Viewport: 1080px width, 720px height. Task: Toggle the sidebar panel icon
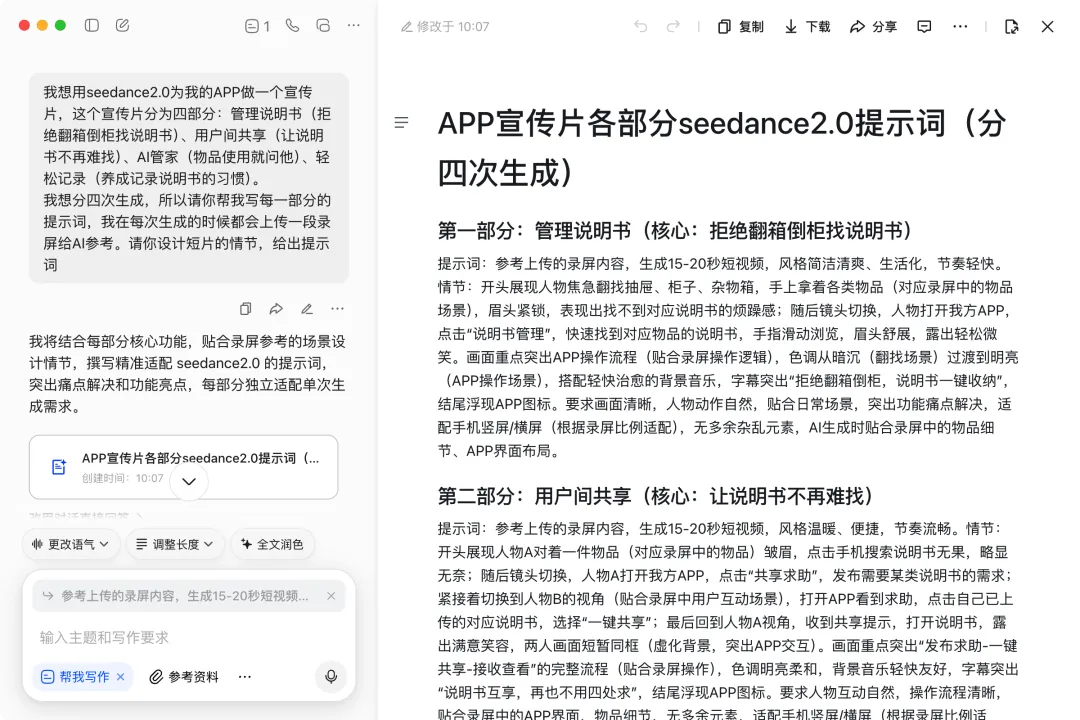click(x=92, y=25)
